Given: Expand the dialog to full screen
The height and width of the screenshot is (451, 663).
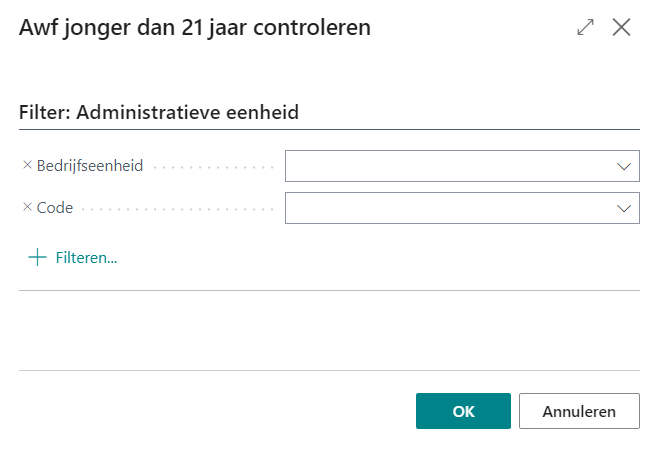Looking at the screenshot, I should point(586,28).
